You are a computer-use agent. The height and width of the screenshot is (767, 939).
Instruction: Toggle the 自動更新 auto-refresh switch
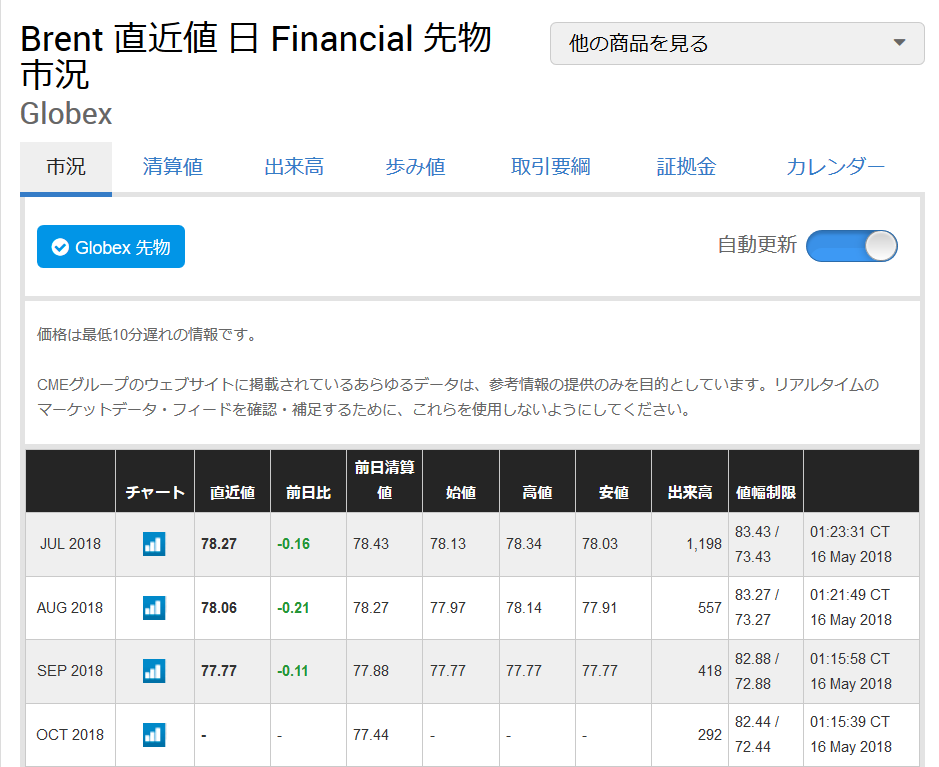[852, 246]
